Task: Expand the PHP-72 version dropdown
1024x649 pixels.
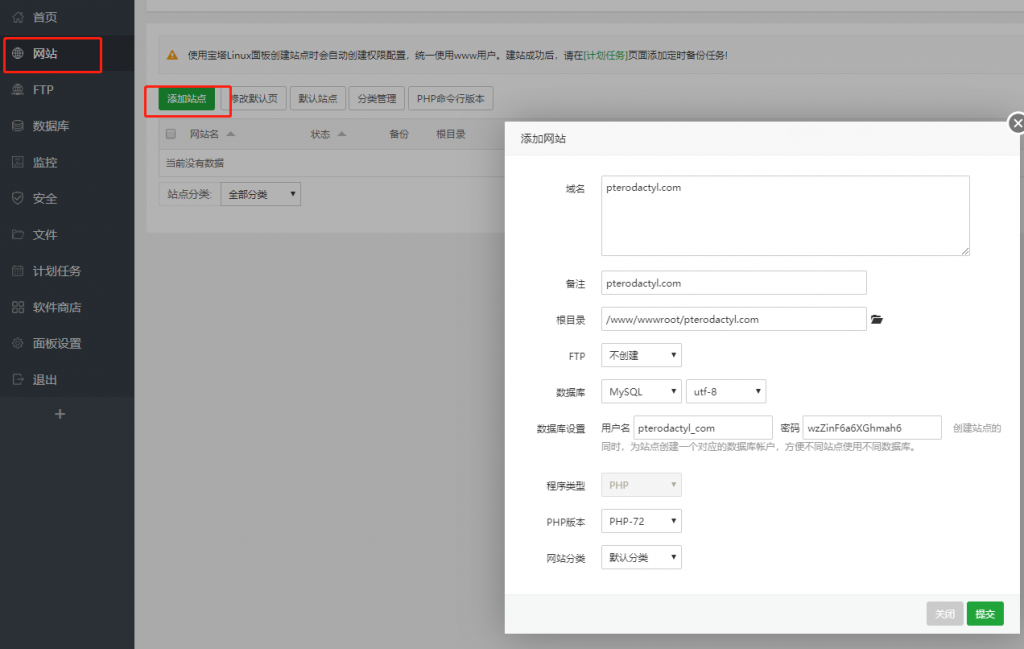Action: (x=641, y=521)
